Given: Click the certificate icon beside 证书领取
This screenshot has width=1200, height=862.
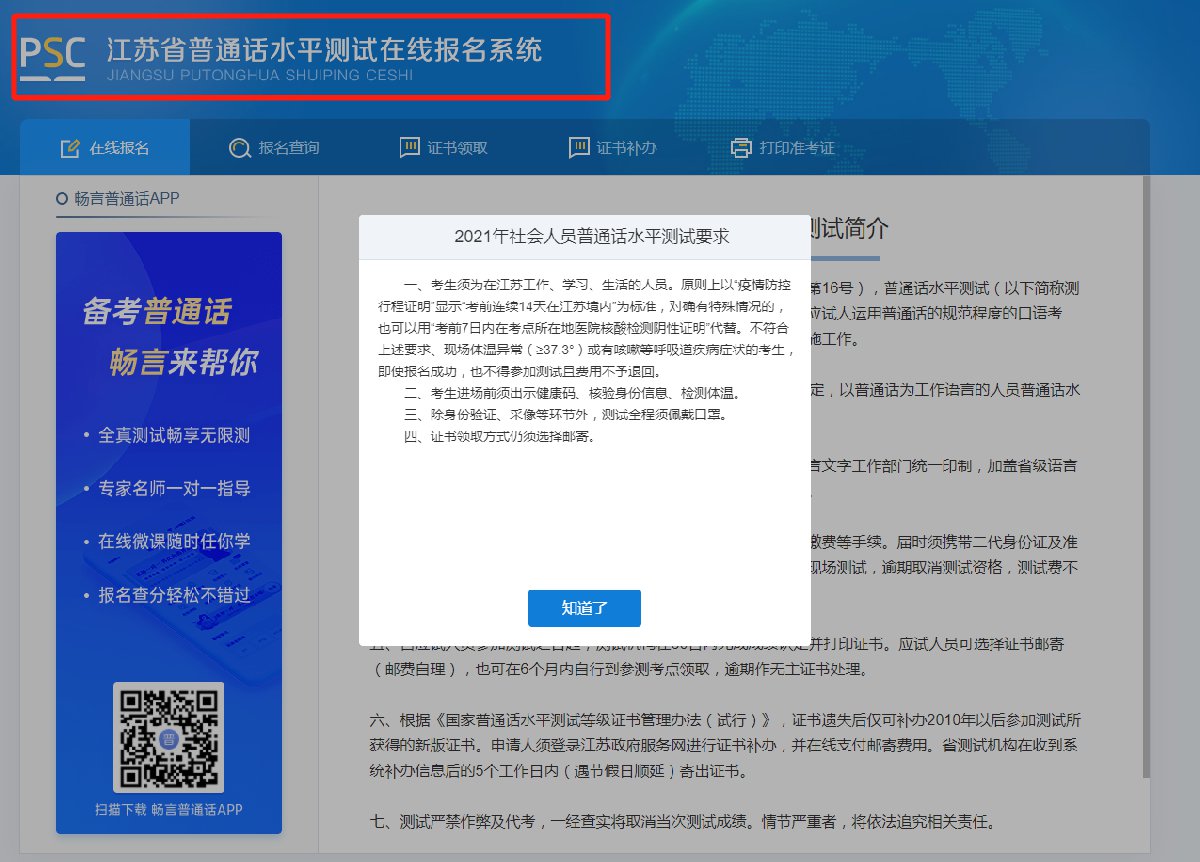Looking at the screenshot, I should (x=409, y=148).
